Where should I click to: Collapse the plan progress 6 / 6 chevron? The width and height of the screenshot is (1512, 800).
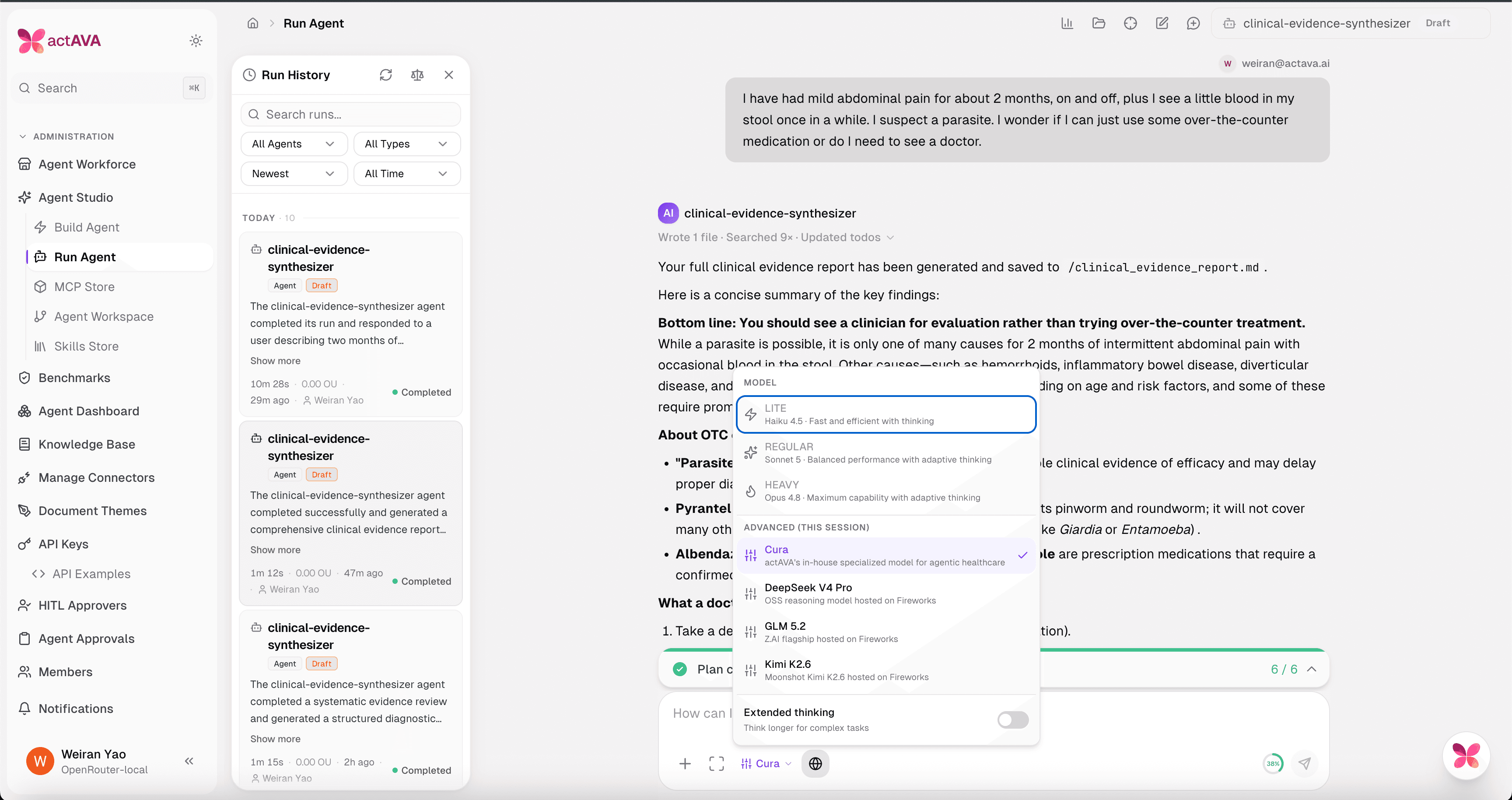click(x=1312, y=670)
